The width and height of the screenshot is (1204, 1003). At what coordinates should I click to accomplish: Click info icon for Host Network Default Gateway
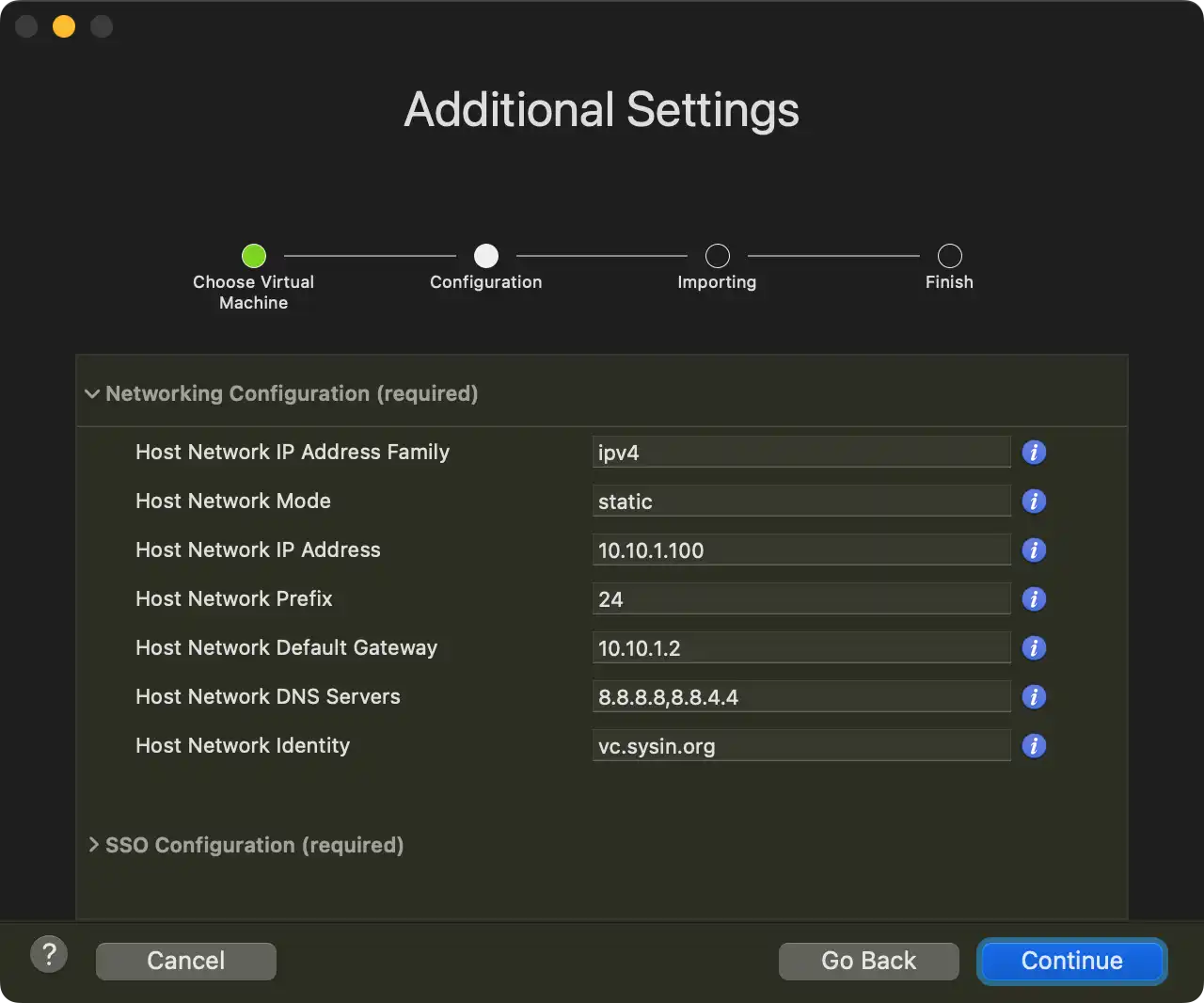tap(1034, 648)
